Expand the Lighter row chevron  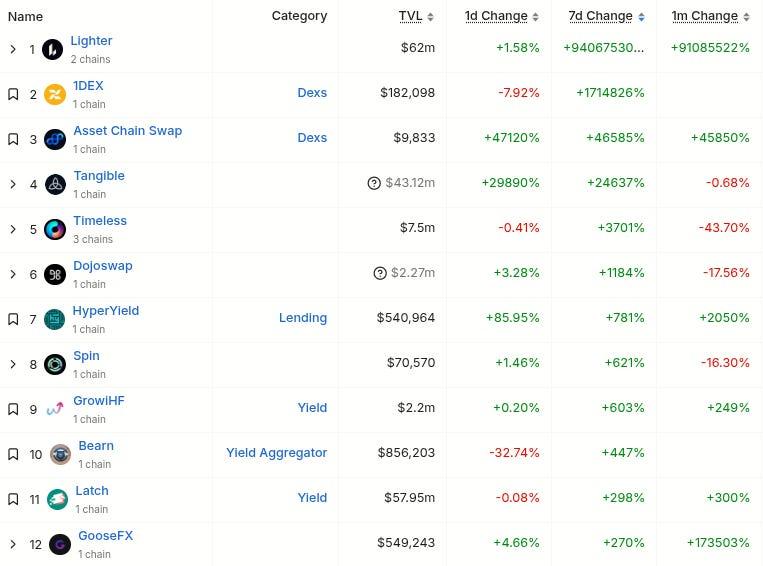point(13,49)
